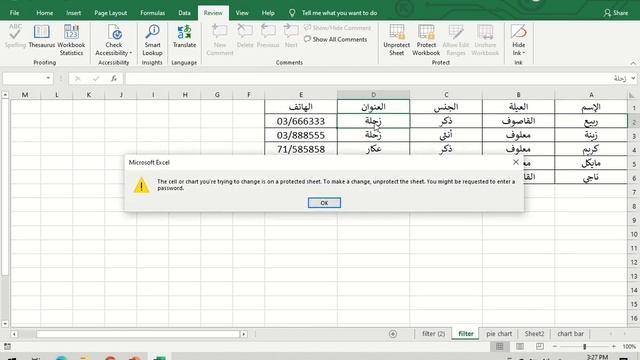Go to the Previous comment
The width and height of the screenshot is (640, 360).
pyautogui.click(x=268, y=36)
